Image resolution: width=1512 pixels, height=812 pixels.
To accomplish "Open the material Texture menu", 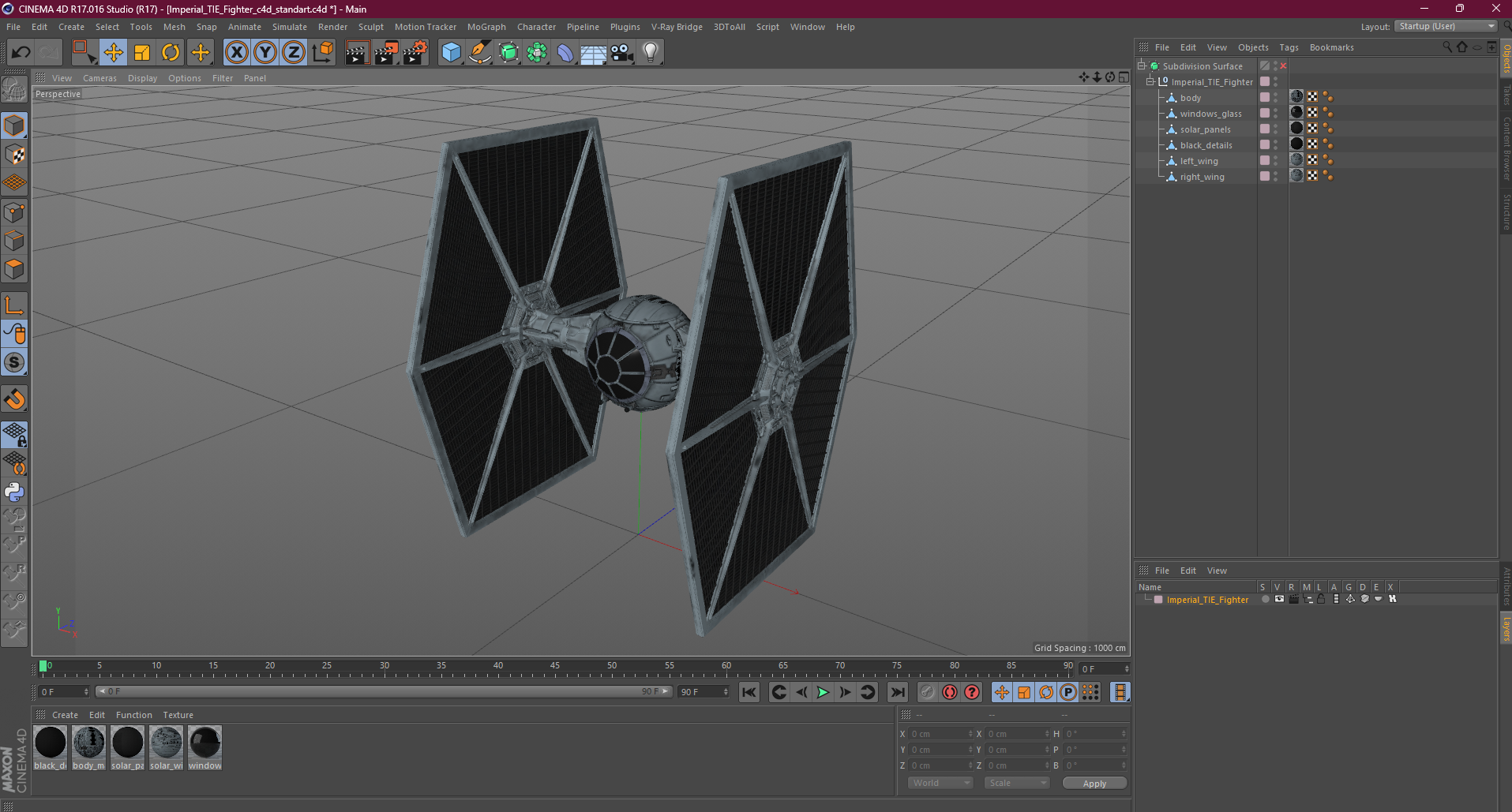I will tap(178, 715).
